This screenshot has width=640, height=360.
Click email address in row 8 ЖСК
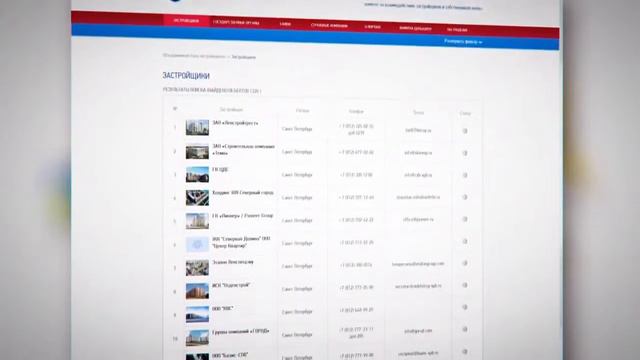[418, 286]
